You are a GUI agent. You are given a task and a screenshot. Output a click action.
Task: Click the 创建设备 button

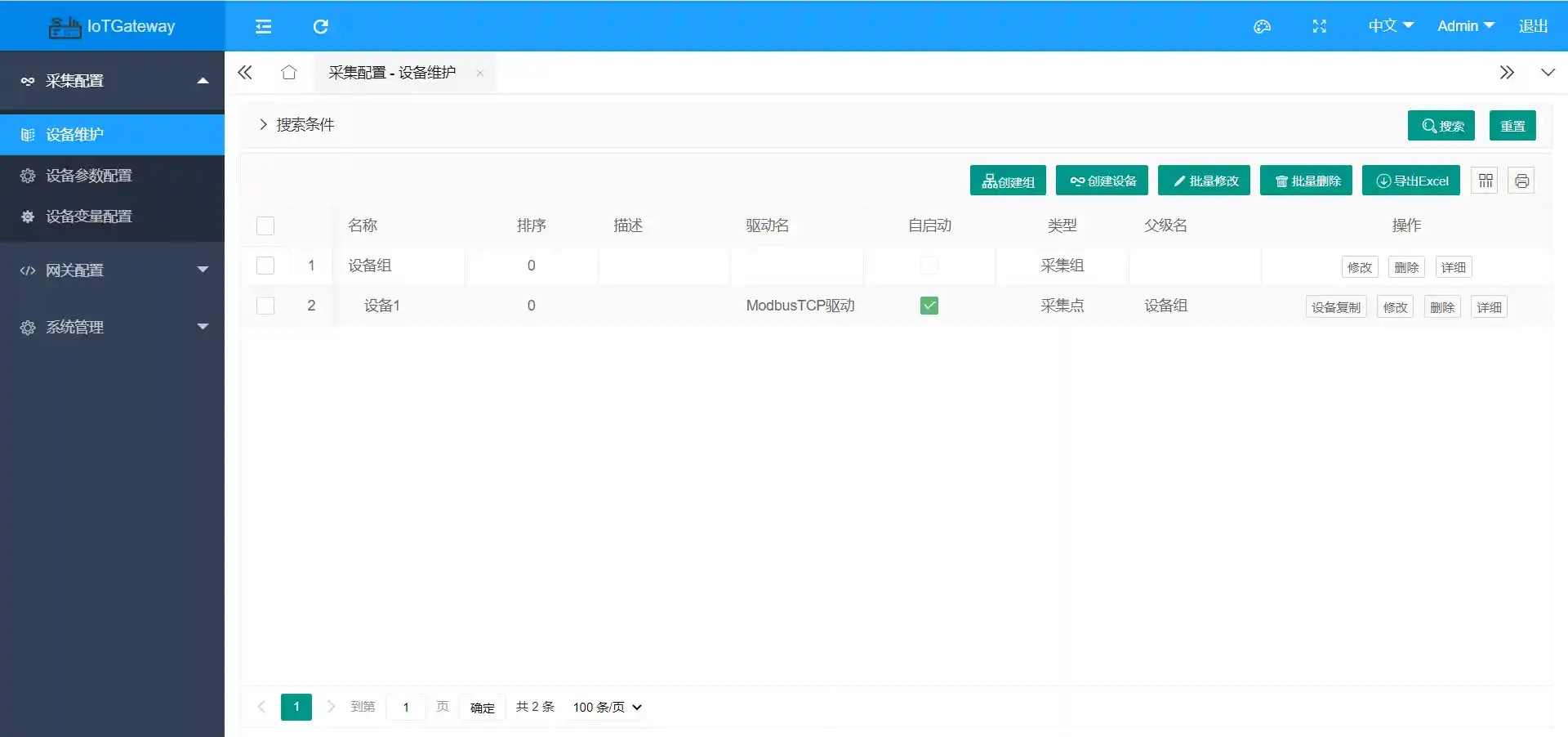(x=1102, y=180)
